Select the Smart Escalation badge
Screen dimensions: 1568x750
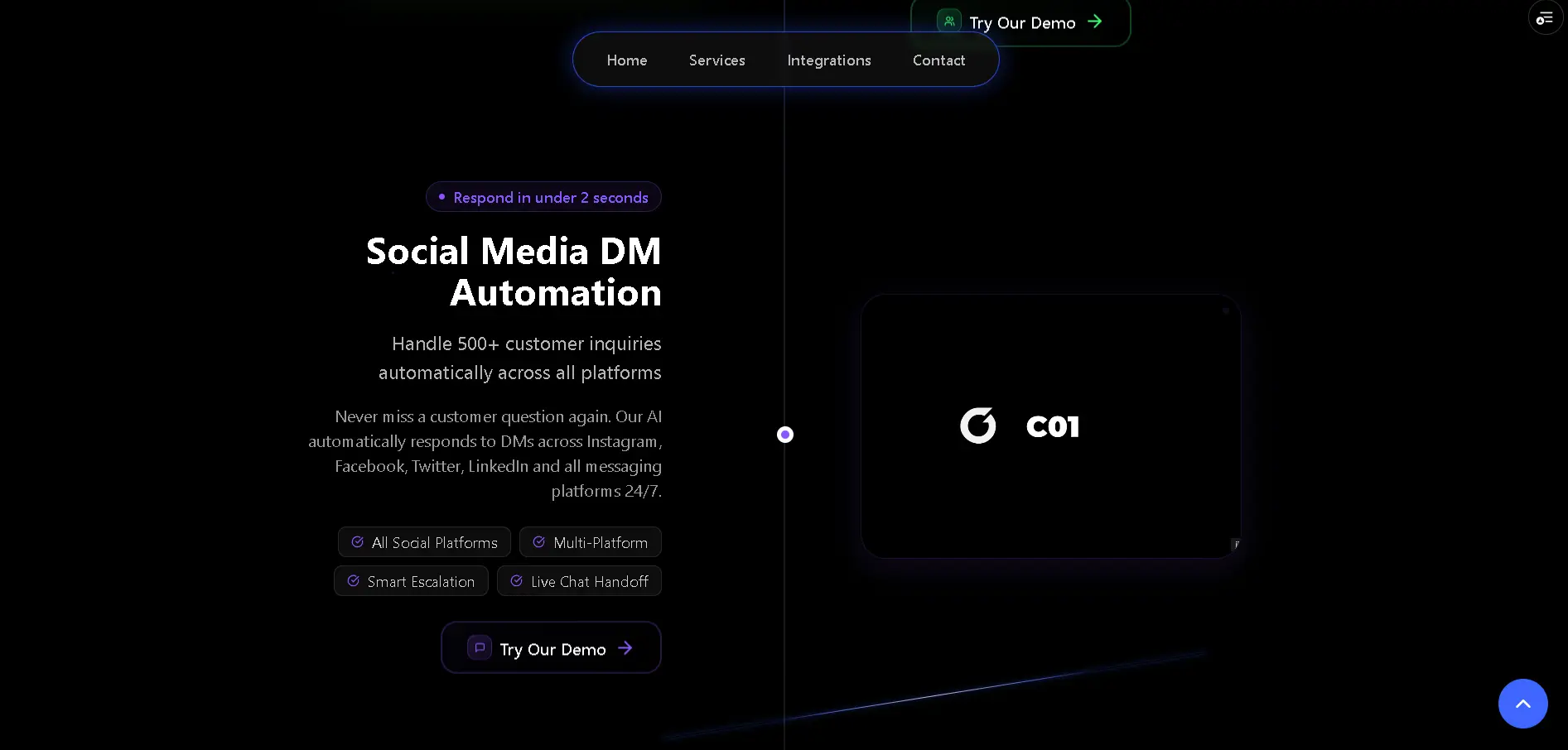(x=411, y=580)
